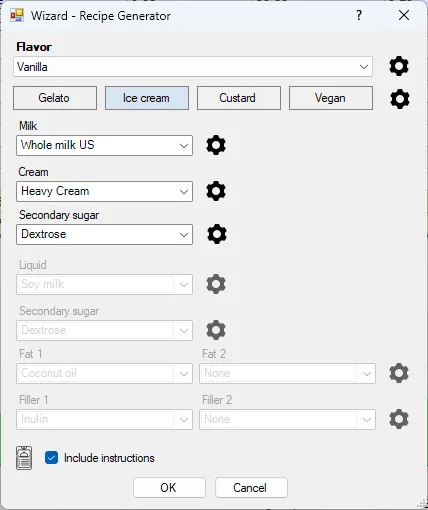Screen dimensions: 428x510
Task: Open the Fat 1 dropdown showing Coconut oil
Action: click(x=104, y=373)
